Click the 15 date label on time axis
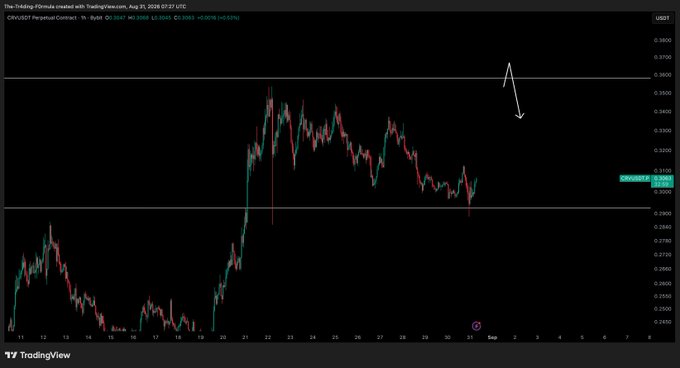Screen dimensions: 680x368 111,337
